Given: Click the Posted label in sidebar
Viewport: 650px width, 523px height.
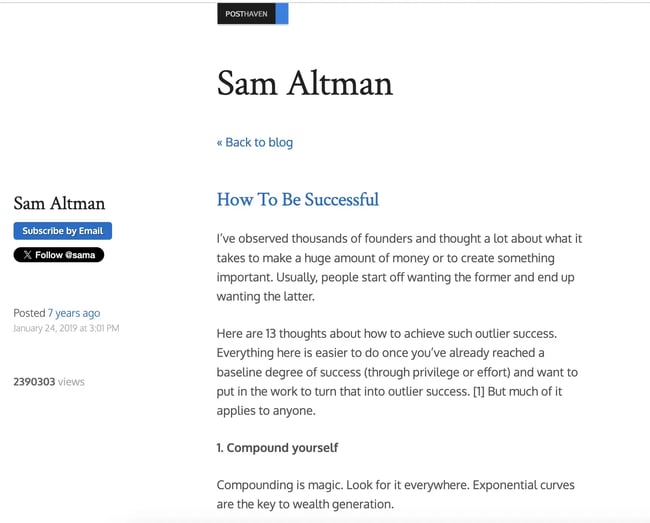Looking at the screenshot, I should point(29,313).
